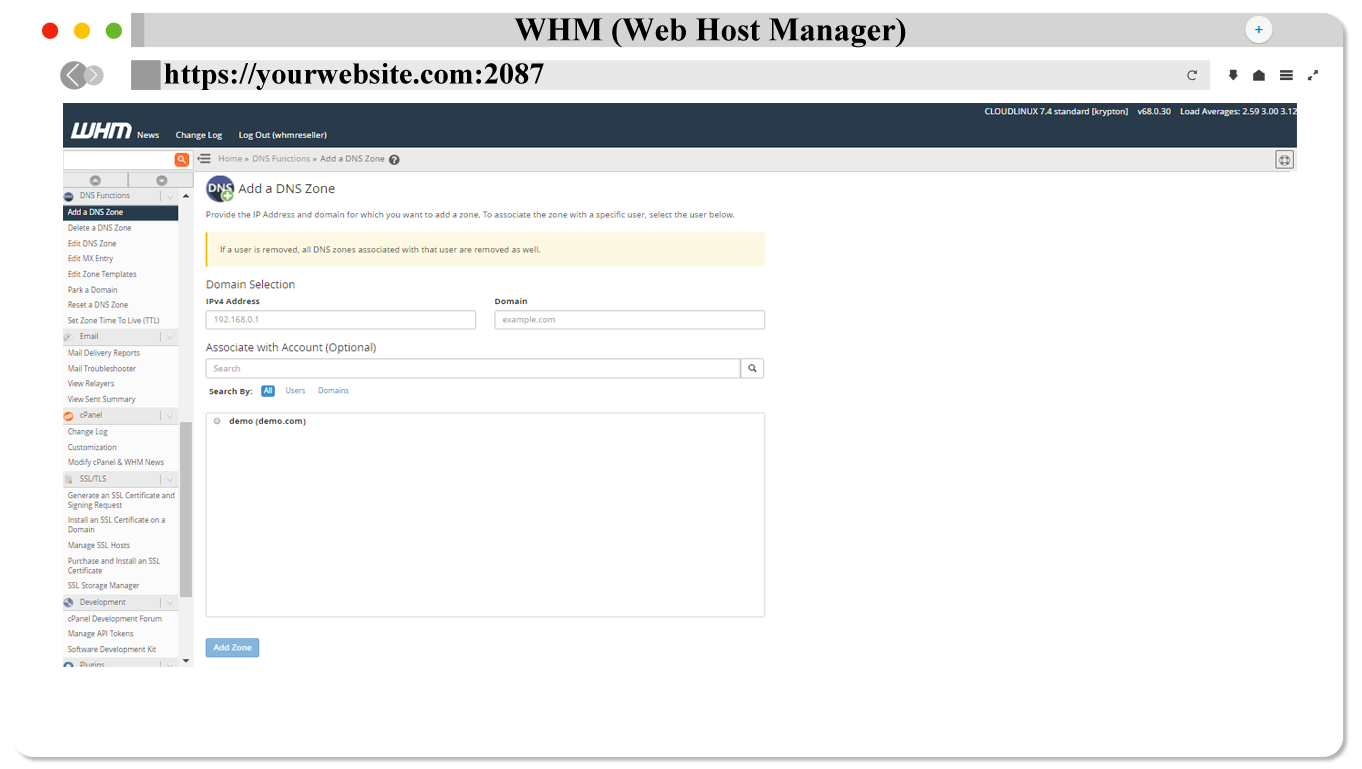Click the Development section icon
Image resolution: width=1362 pixels, height=769 pixels.
coord(68,603)
